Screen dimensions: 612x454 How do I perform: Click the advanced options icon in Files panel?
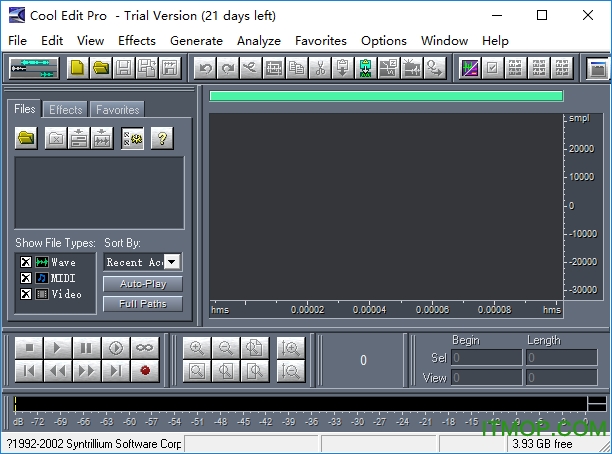click(x=132, y=138)
